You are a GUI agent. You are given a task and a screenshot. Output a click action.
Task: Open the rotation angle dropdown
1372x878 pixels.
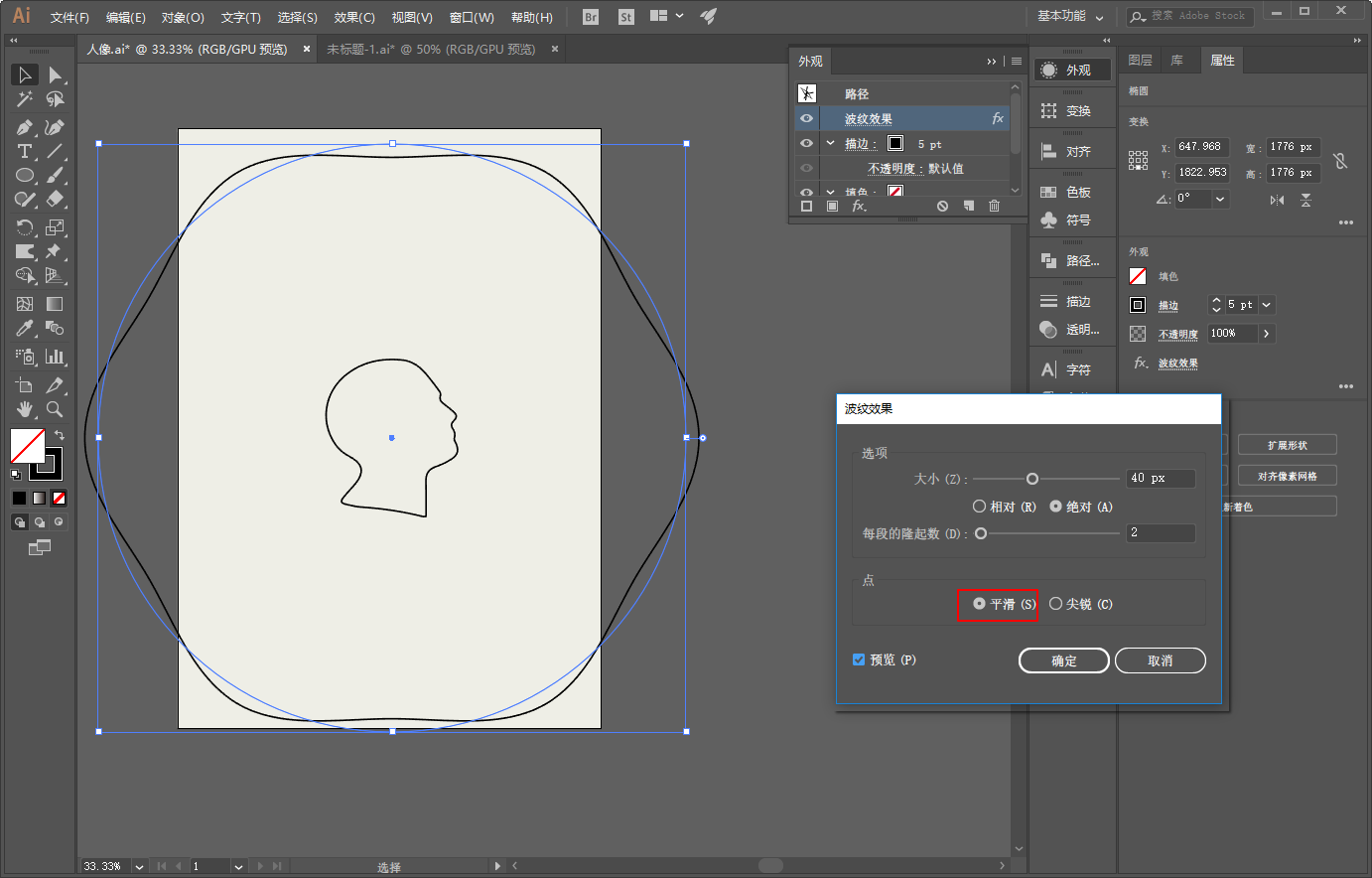coord(1220,199)
